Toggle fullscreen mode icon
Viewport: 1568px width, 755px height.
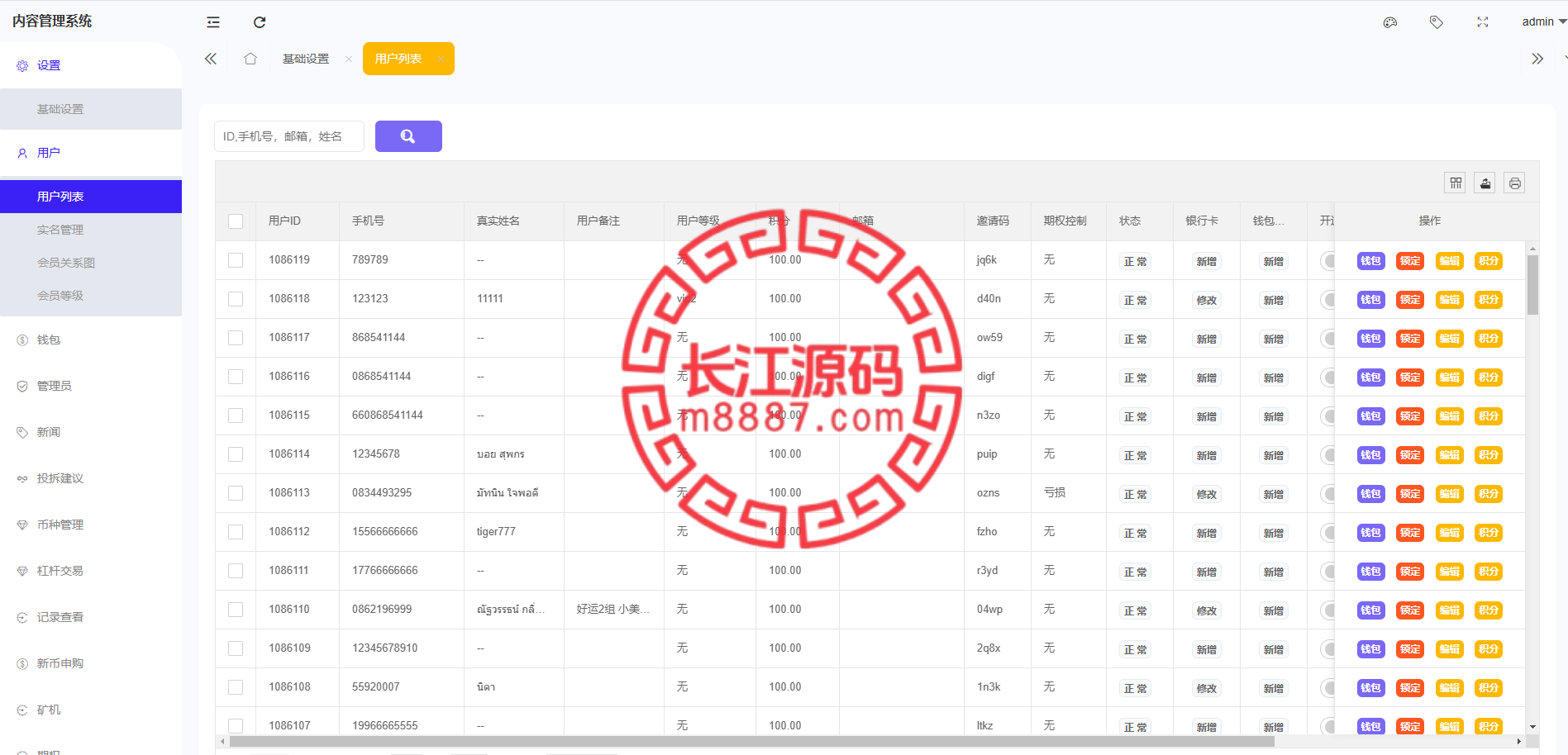(x=1483, y=22)
